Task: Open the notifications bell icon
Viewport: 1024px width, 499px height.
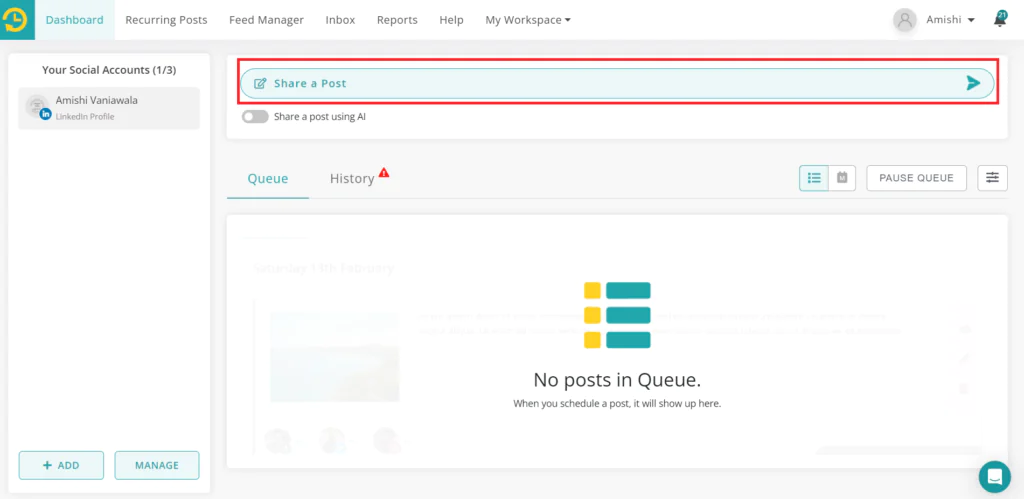Action: click(x=1000, y=20)
